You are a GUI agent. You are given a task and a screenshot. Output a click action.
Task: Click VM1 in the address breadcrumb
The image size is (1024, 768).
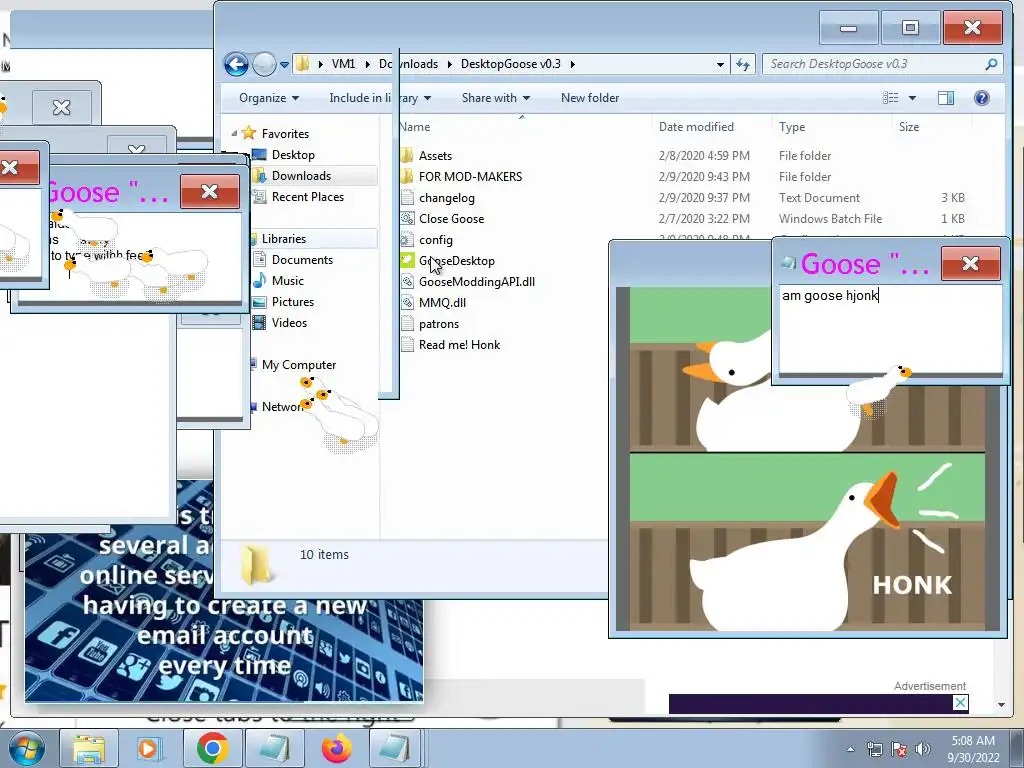(343, 64)
